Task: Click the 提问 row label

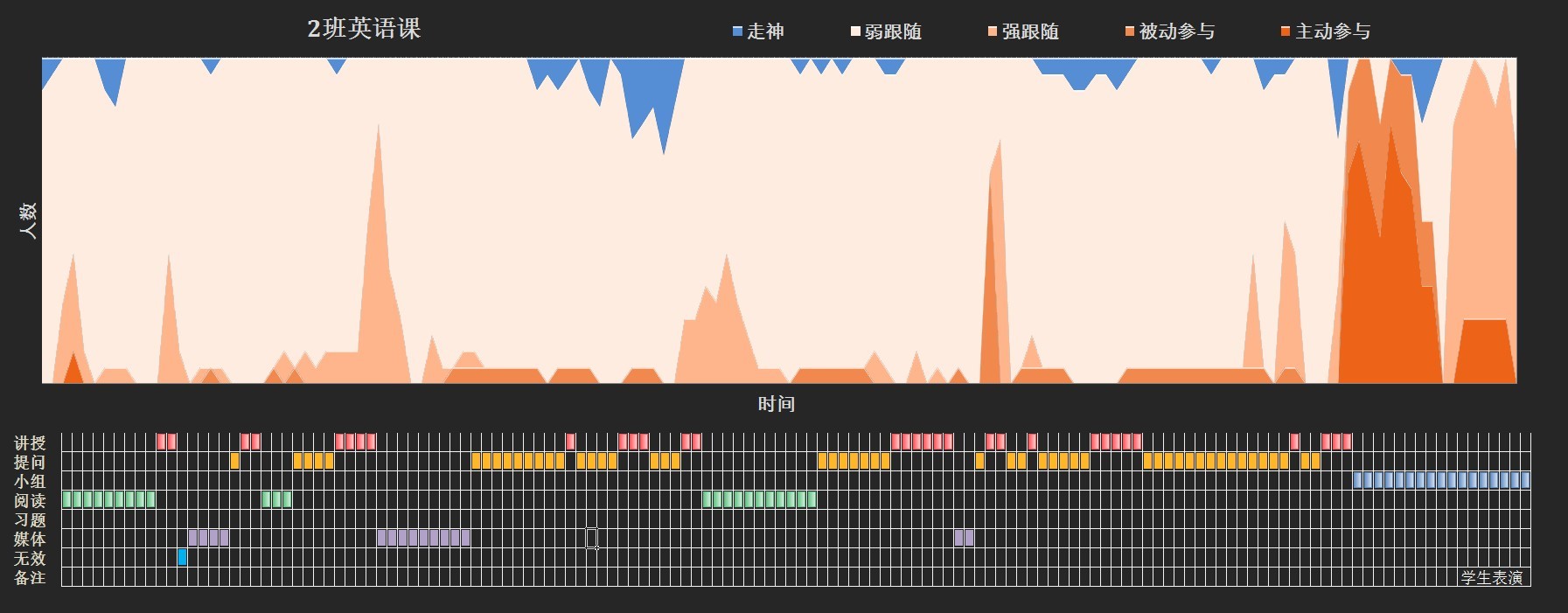Action: pyautogui.click(x=30, y=462)
